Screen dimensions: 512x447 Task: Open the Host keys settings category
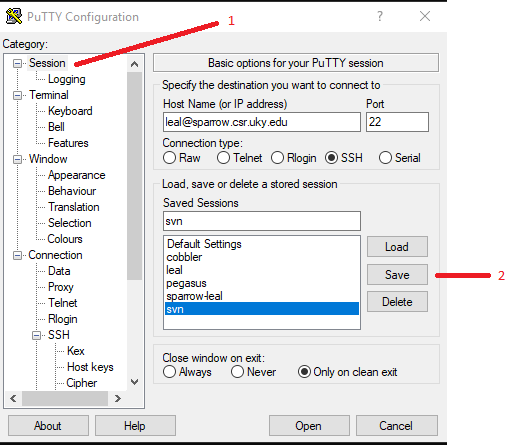pyautogui.click(x=90, y=367)
